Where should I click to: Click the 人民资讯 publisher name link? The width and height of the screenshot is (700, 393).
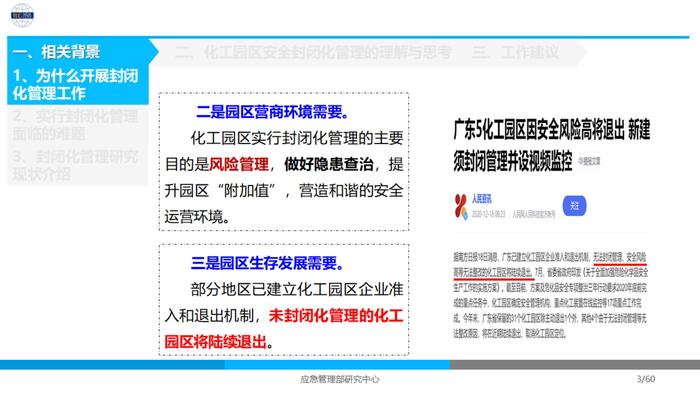[x=482, y=199]
